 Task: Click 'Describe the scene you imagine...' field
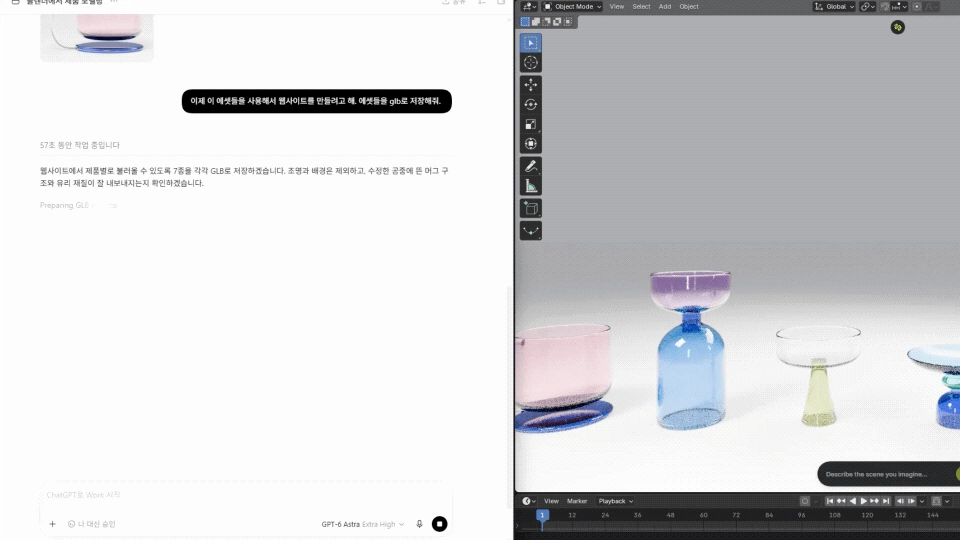click(x=887, y=474)
